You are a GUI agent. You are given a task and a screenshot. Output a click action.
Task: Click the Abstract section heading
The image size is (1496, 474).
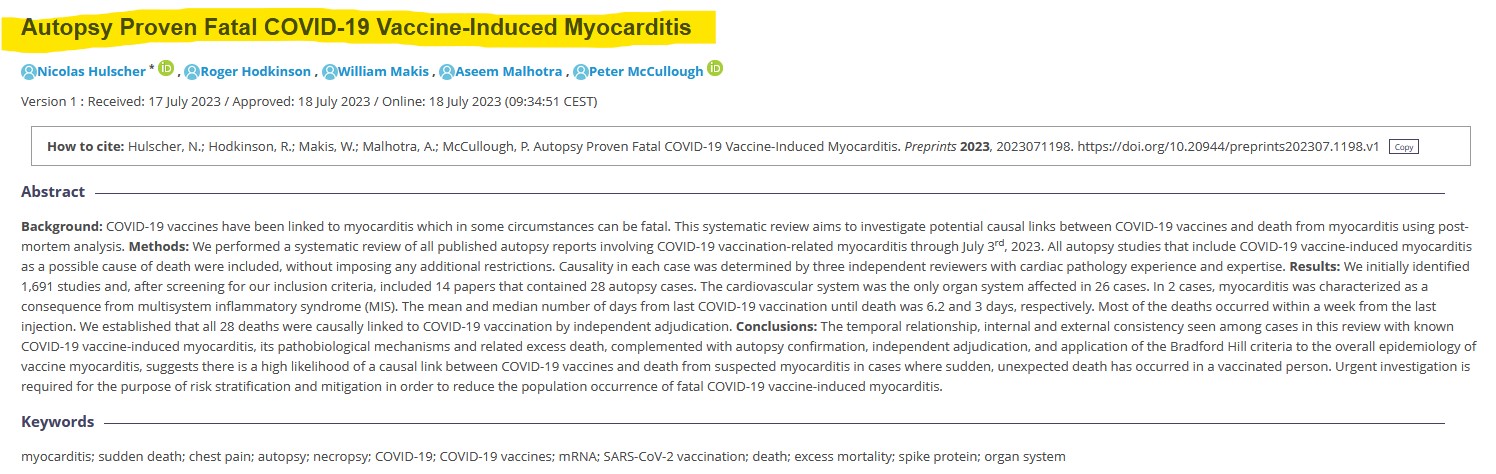point(53,192)
